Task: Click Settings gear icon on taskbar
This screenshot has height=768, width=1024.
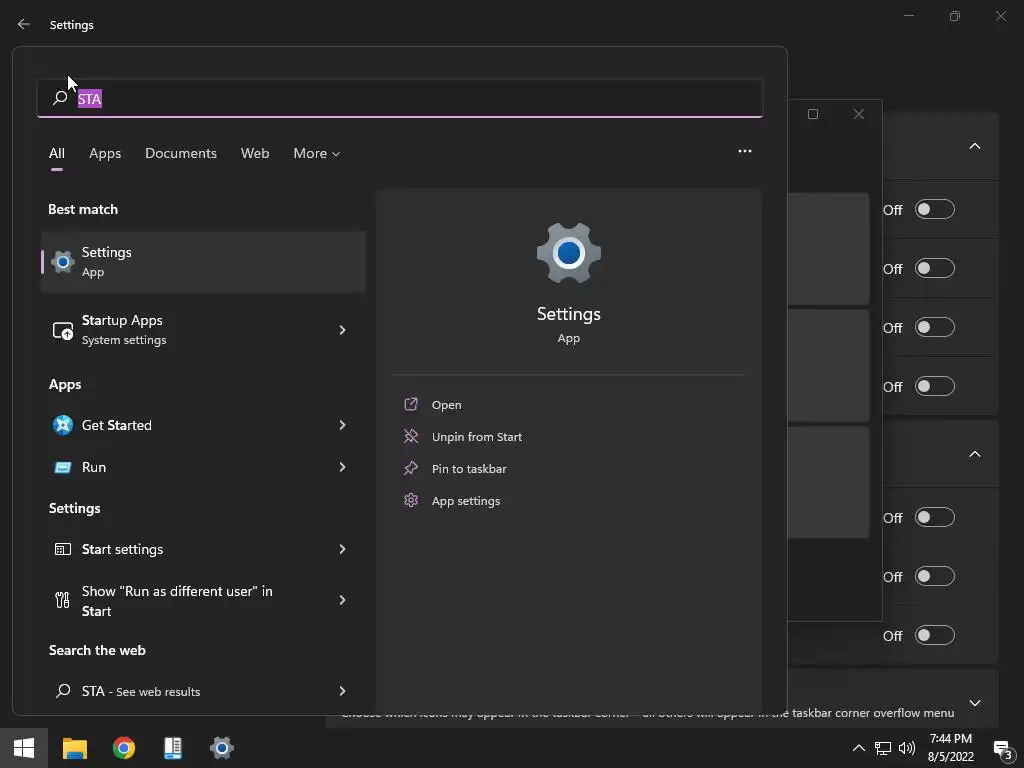Action: pos(221,748)
